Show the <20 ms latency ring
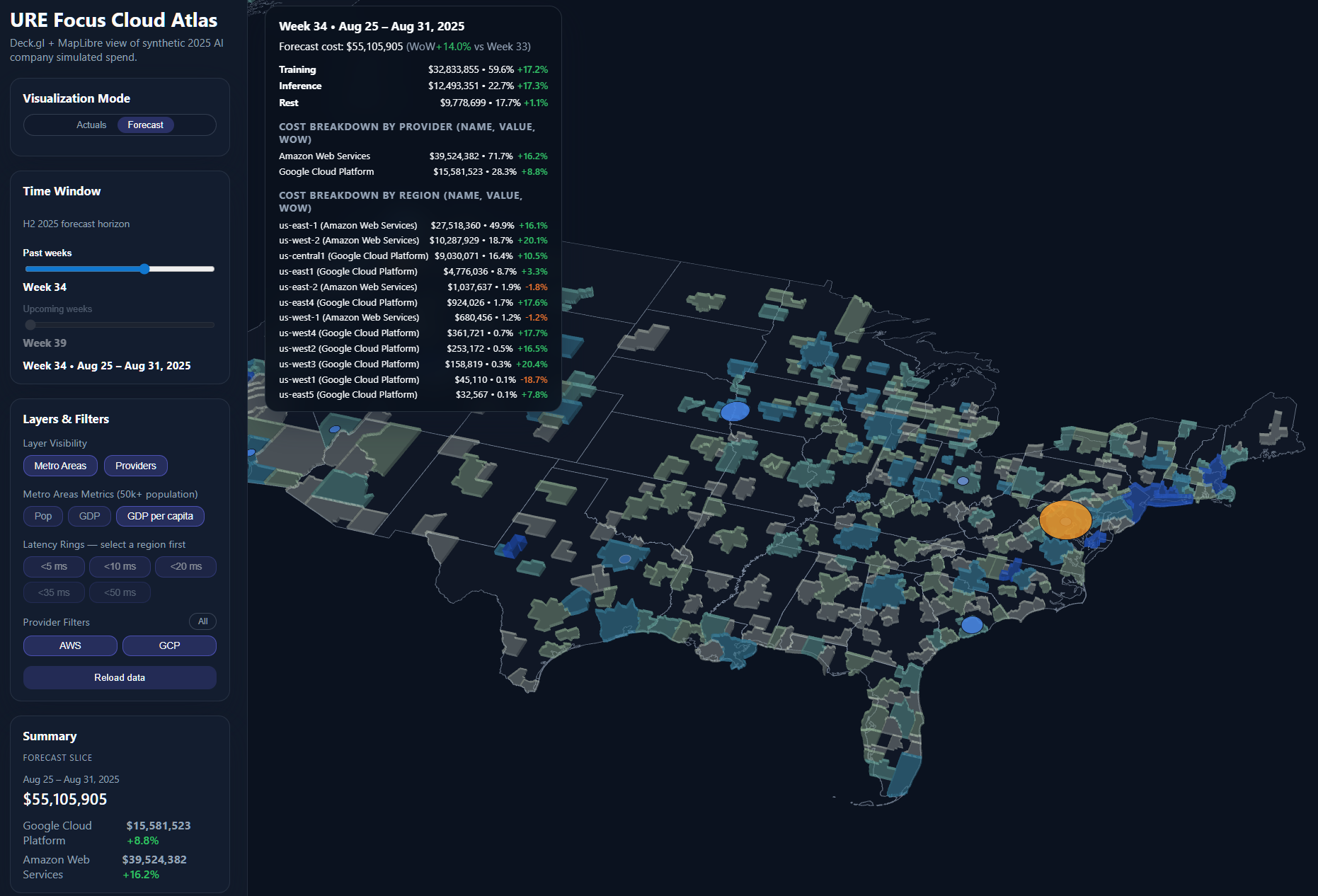1318x896 pixels. [x=185, y=566]
